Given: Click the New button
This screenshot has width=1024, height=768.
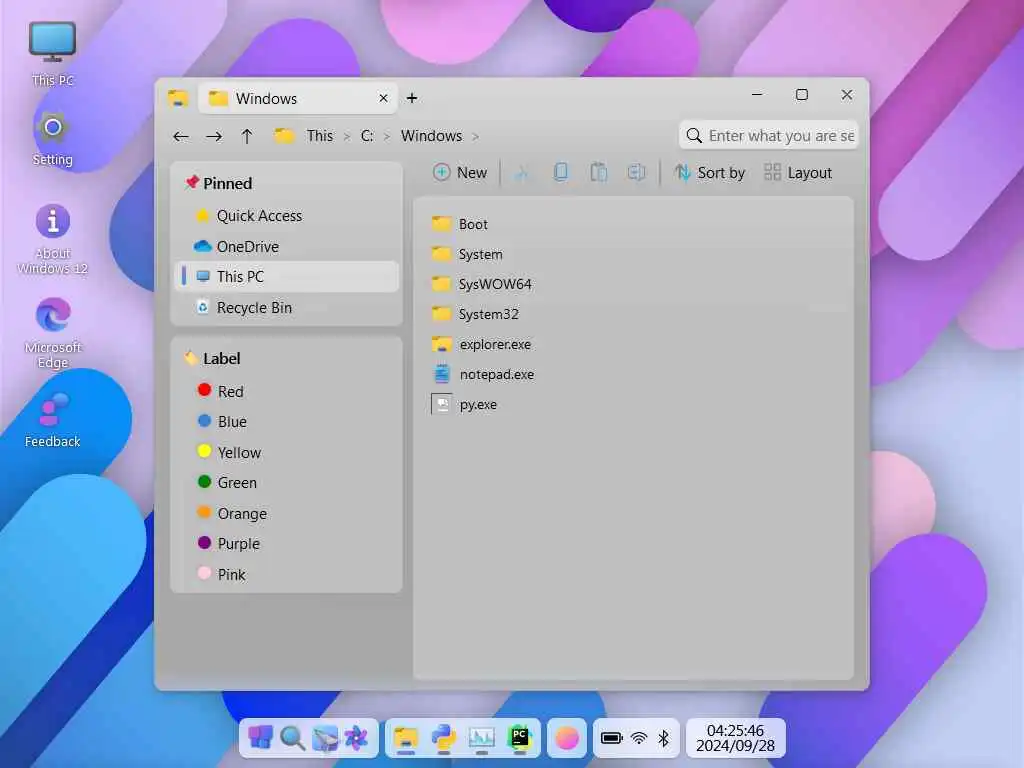Looking at the screenshot, I should coord(460,173).
